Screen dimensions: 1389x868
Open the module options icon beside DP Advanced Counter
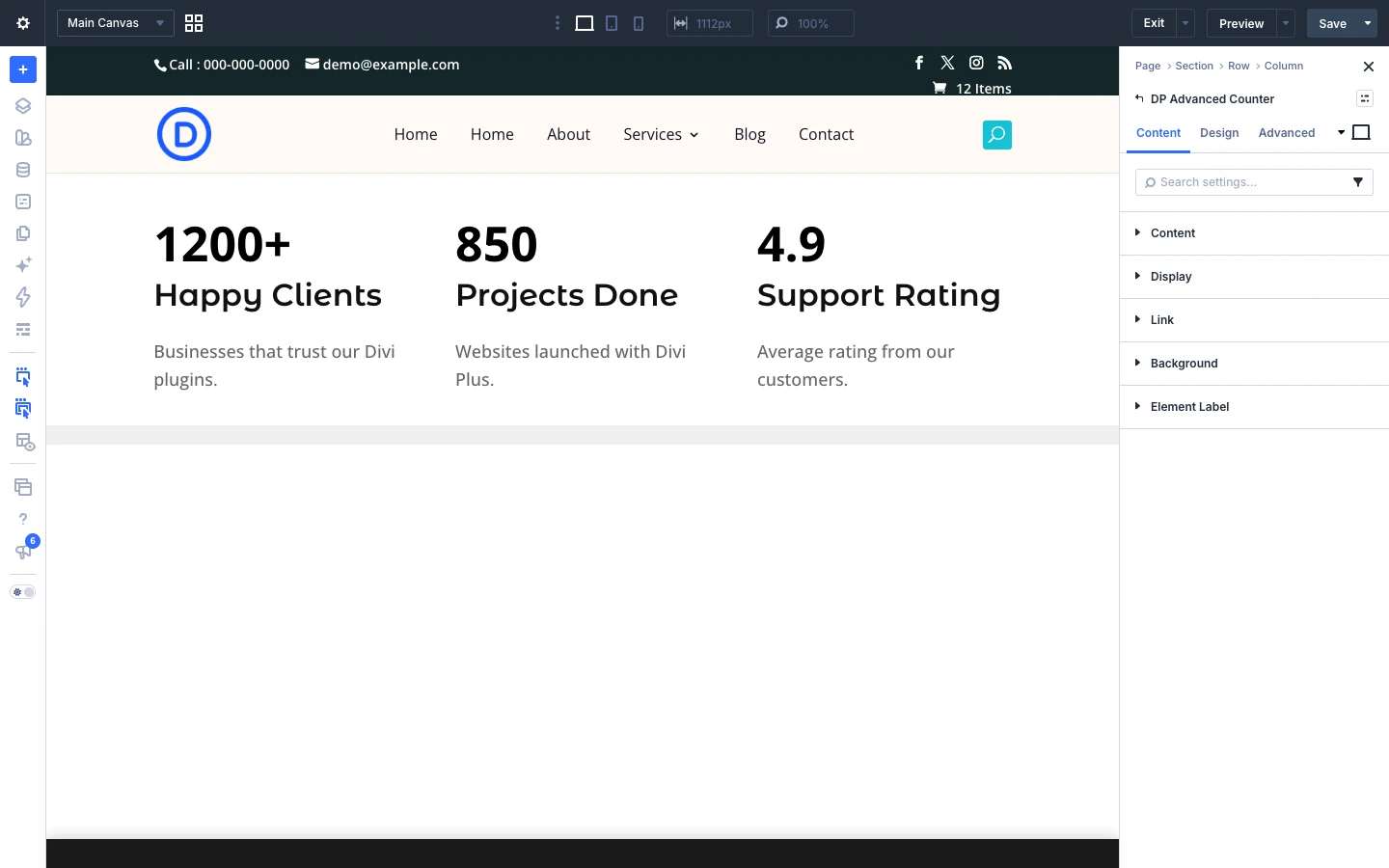pos(1365,98)
